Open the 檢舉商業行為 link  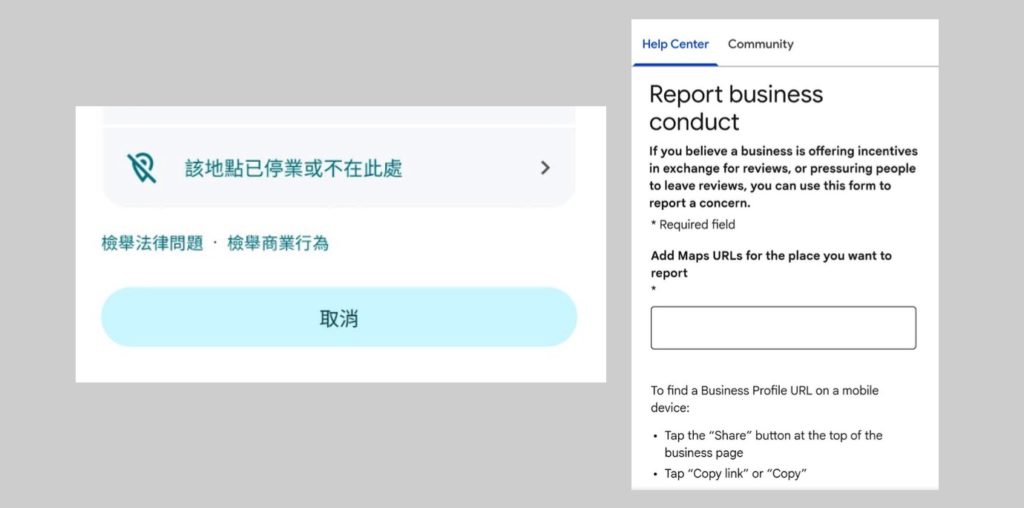tap(278, 244)
